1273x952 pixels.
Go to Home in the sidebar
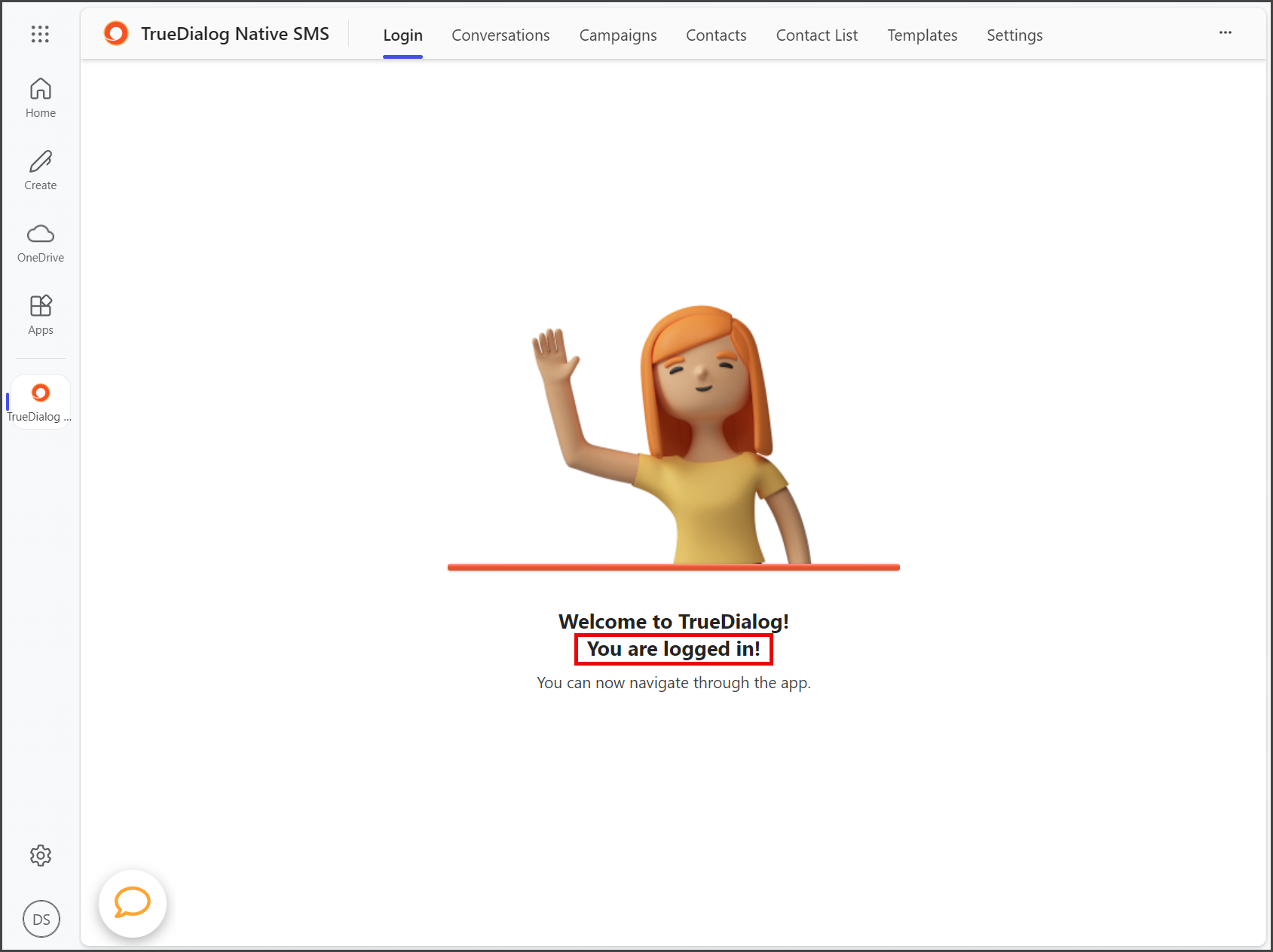pyautogui.click(x=41, y=98)
